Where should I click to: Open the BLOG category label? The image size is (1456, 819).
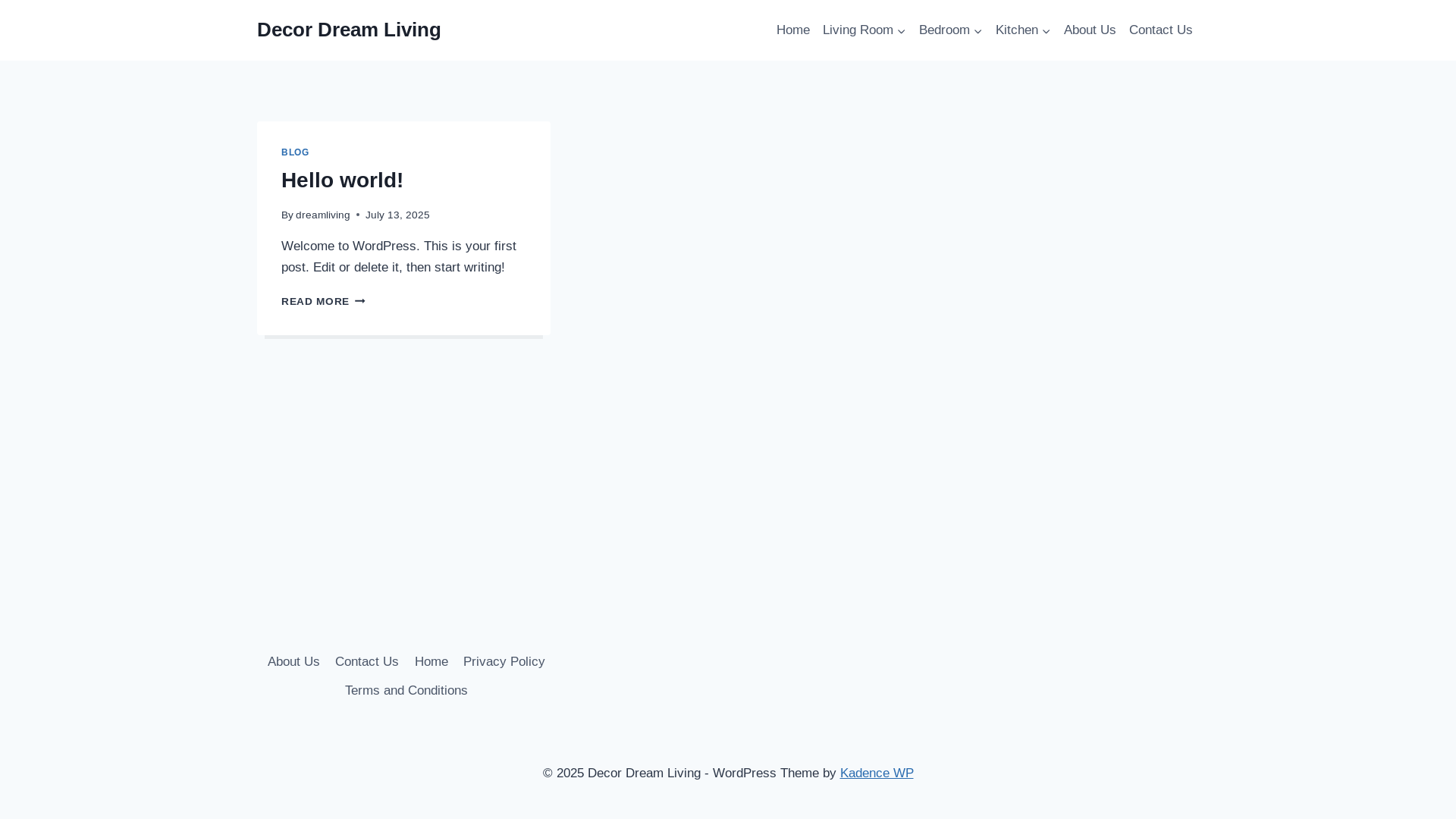(x=295, y=152)
